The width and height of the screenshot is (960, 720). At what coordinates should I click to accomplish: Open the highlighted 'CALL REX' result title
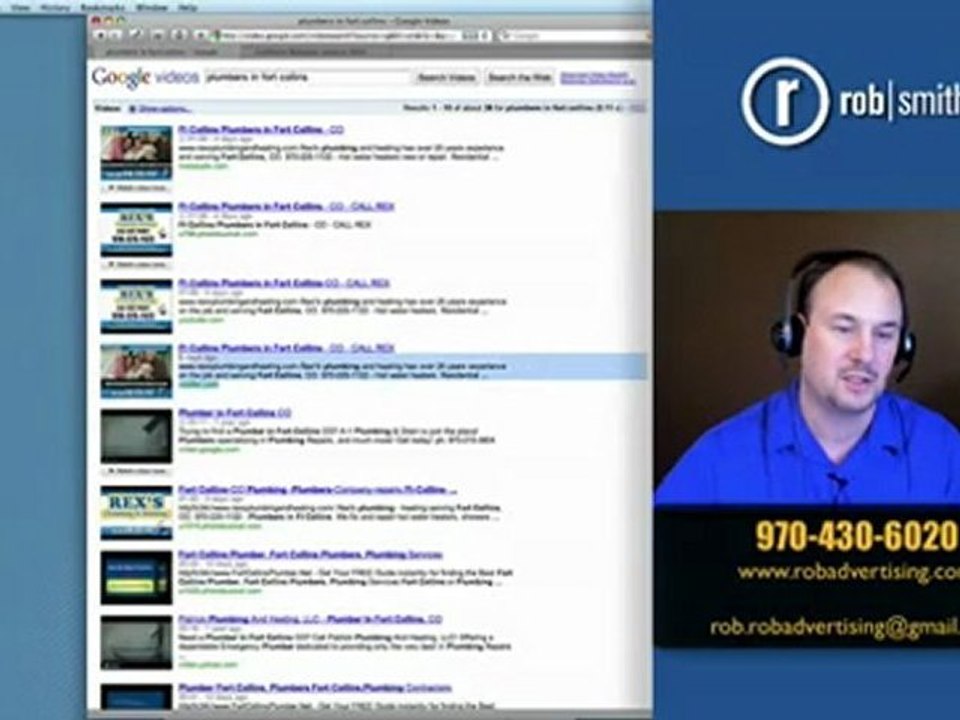(287, 348)
